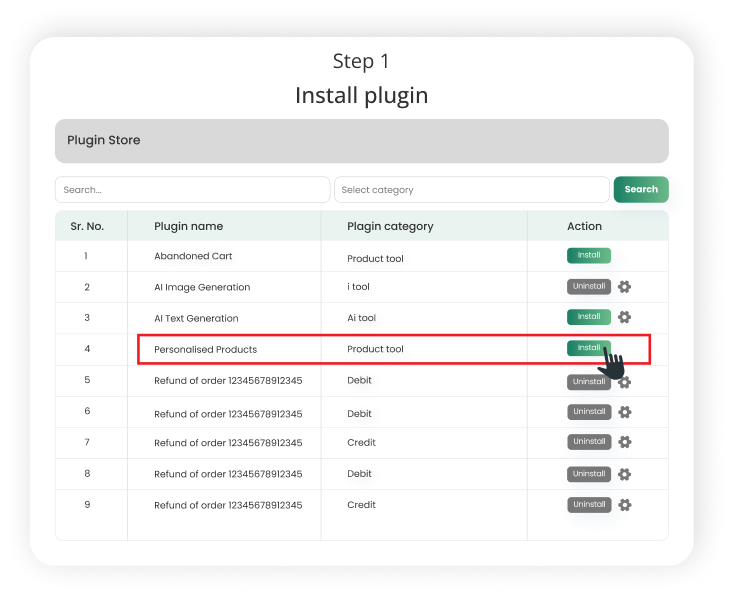The height and width of the screenshot is (596, 731).
Task: Open settings gear for AI Image Generation
Action: [x=624, y=286]
